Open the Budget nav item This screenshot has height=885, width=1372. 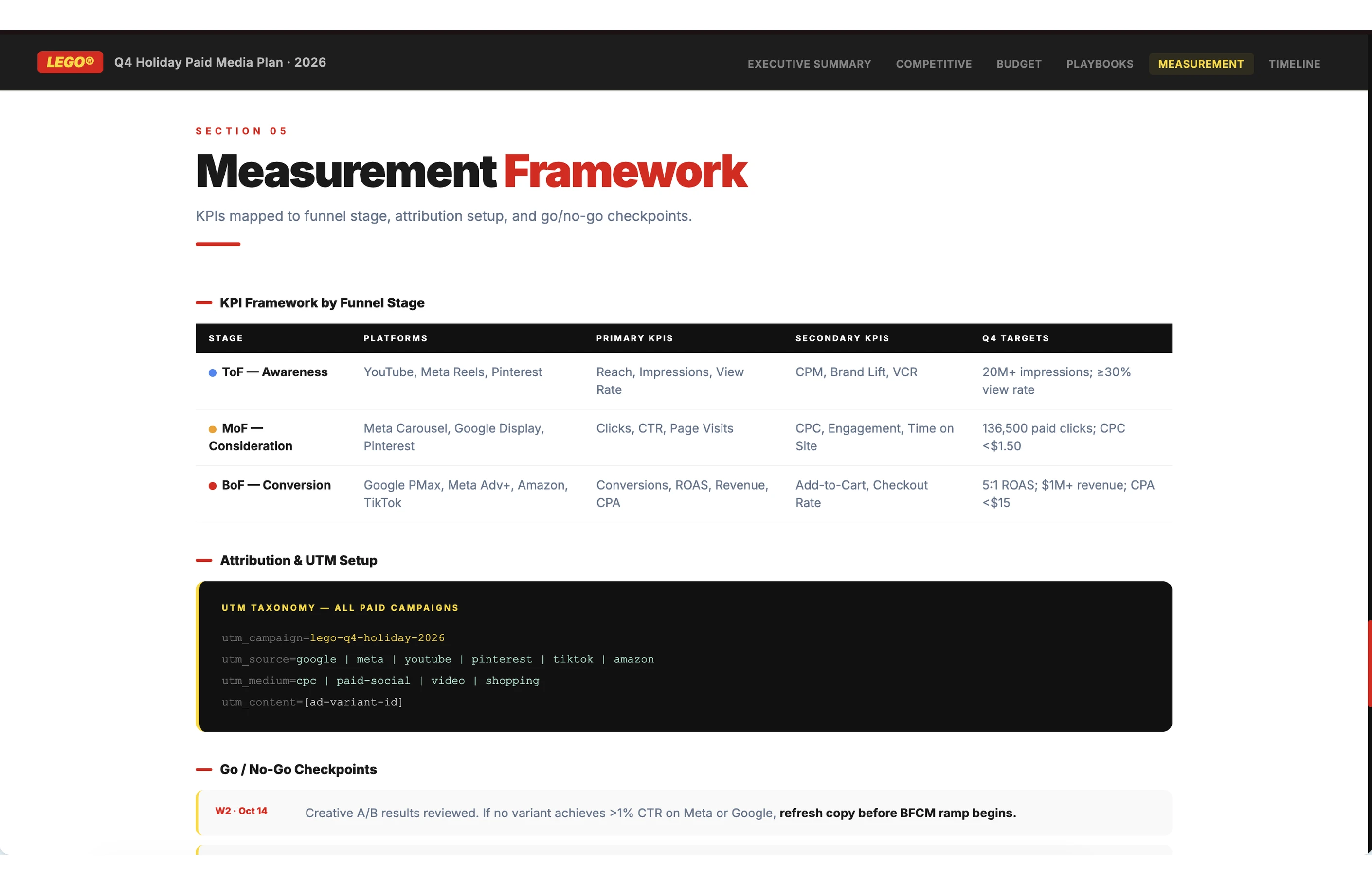coord(1018,64)
